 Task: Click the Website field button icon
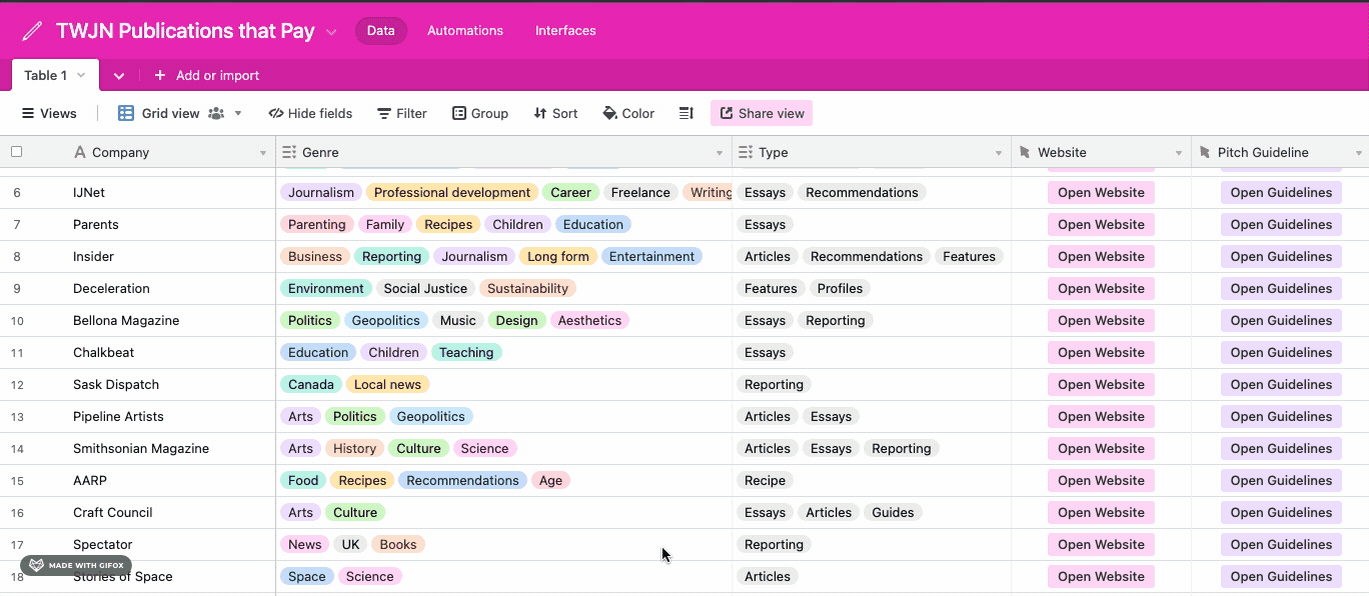[x=1024, y=152]
